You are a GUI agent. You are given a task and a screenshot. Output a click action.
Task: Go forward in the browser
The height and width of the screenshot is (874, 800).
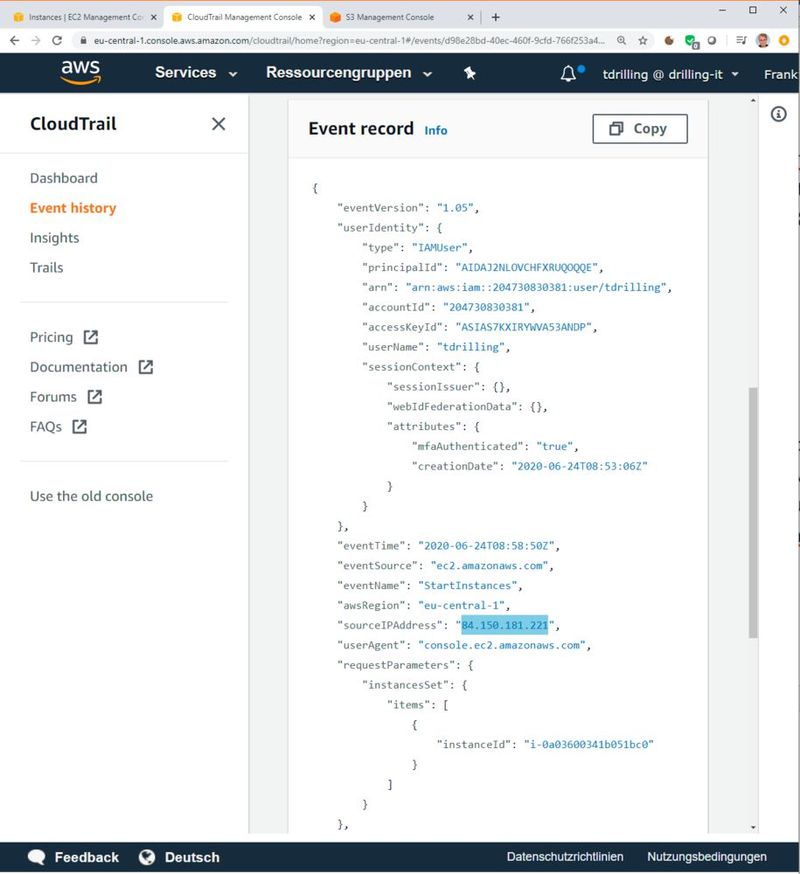(x=36, y=41)
